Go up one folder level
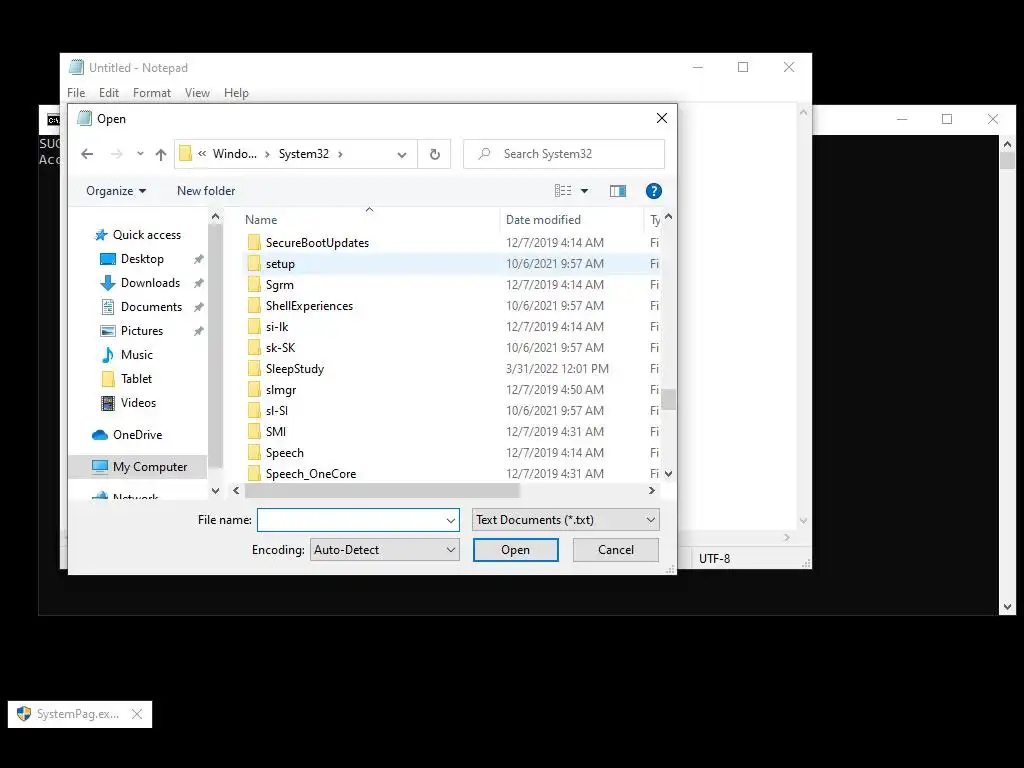1024x768 pixels. pos(161,154)
